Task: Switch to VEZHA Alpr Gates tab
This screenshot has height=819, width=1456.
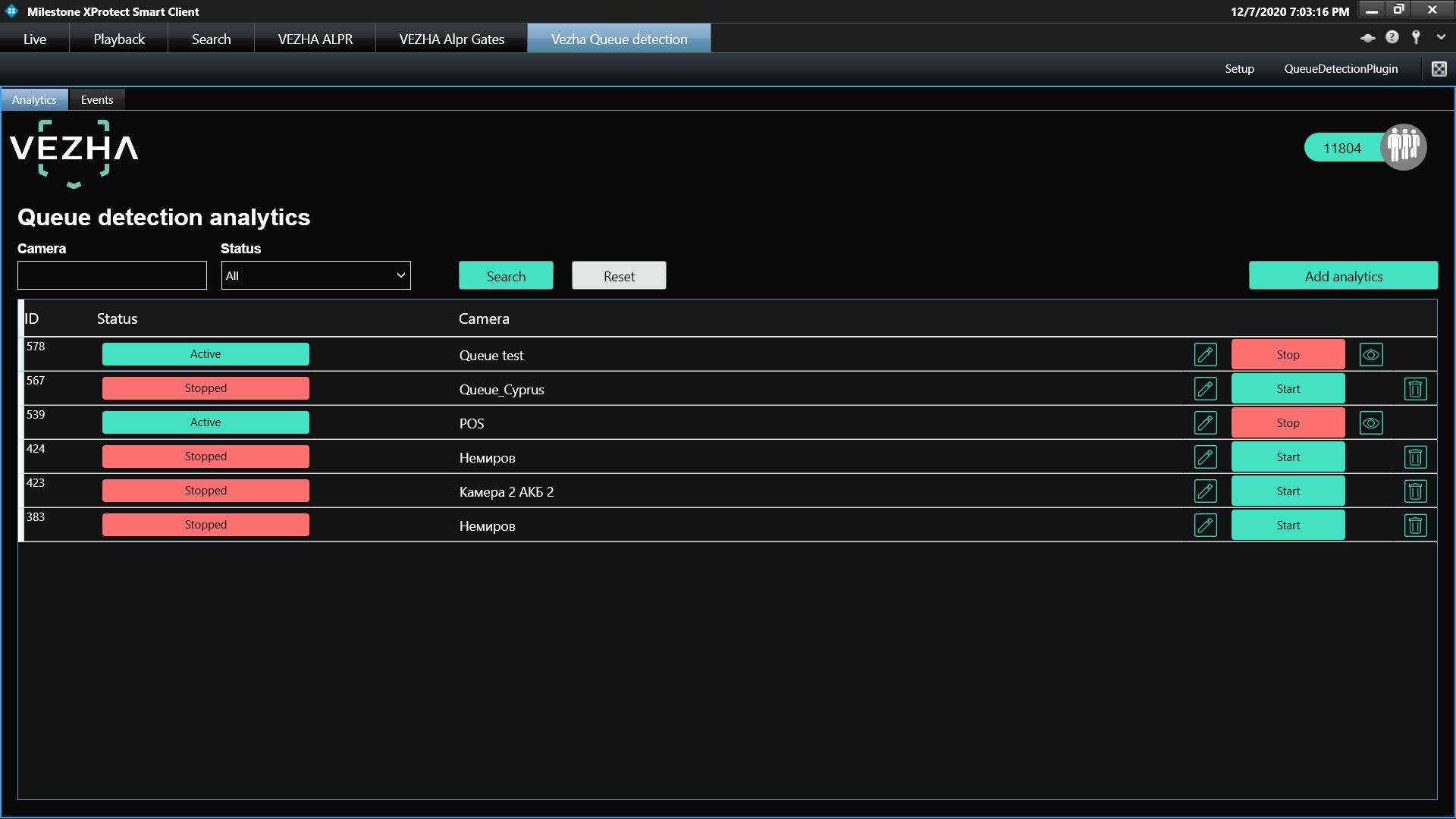Action: click(452, 39)
